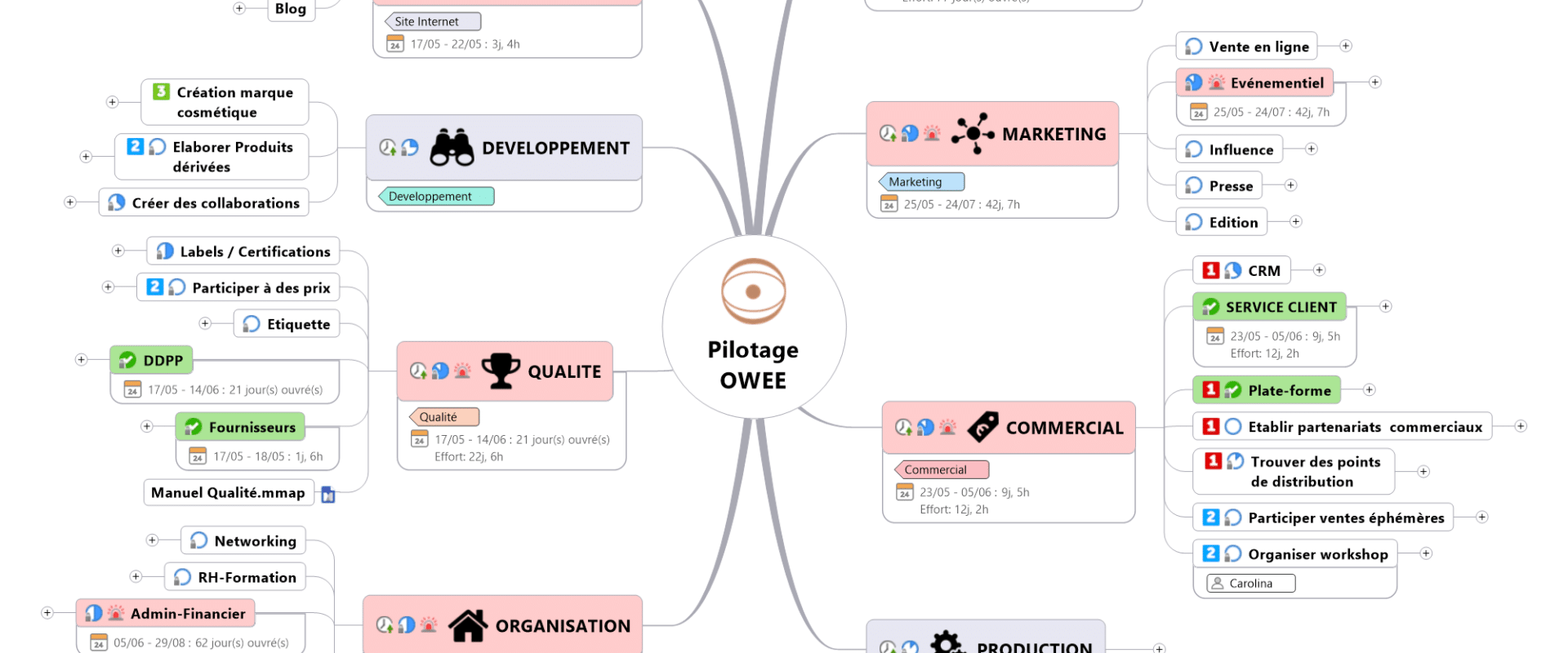Toggle the empty progress circle on Etablir partenariats commerciaux

1233,426
